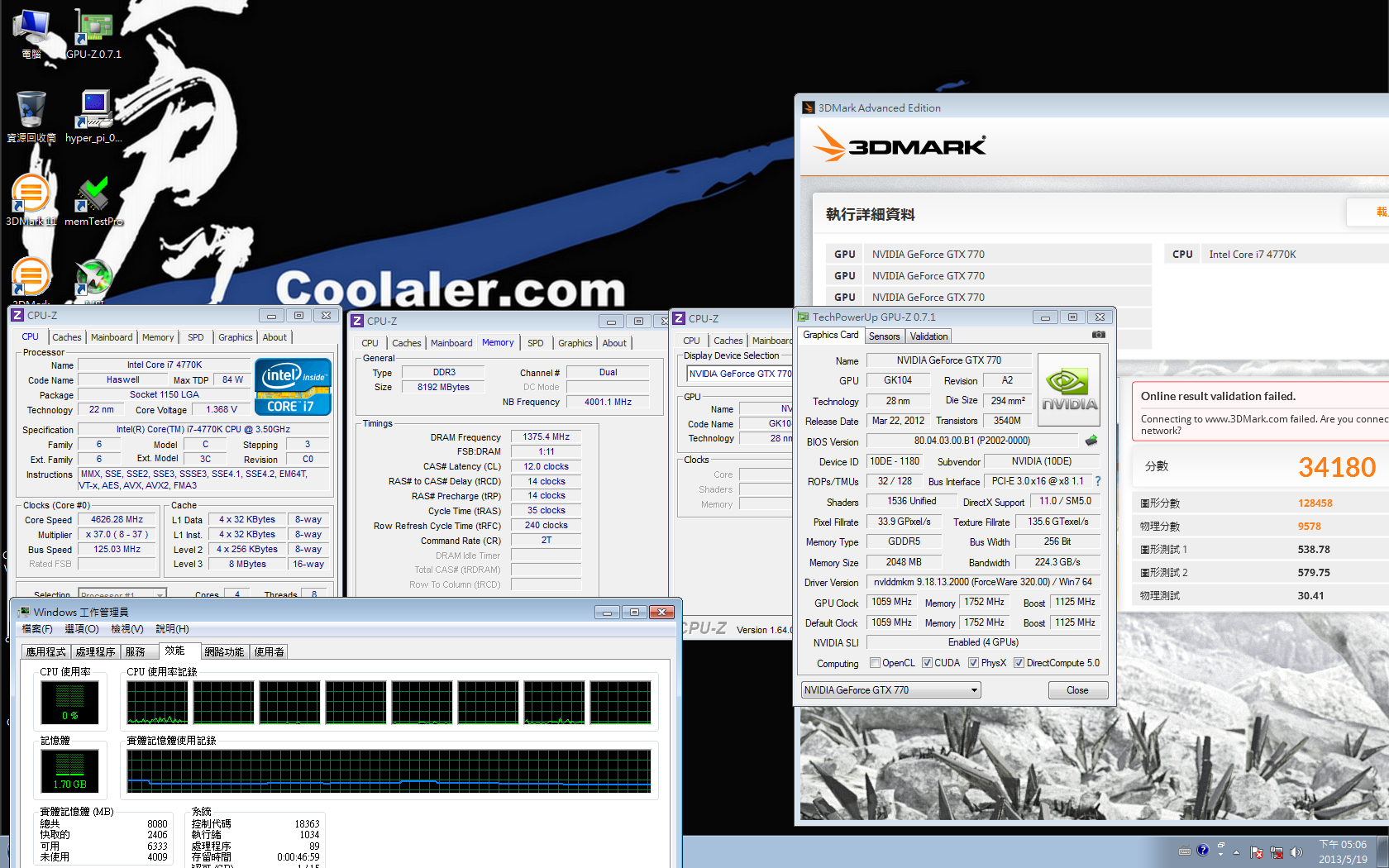1389x868 pixels.
Task: Click the Bus Interface question mark in GPU-Z
Action: pos(1098,481)
